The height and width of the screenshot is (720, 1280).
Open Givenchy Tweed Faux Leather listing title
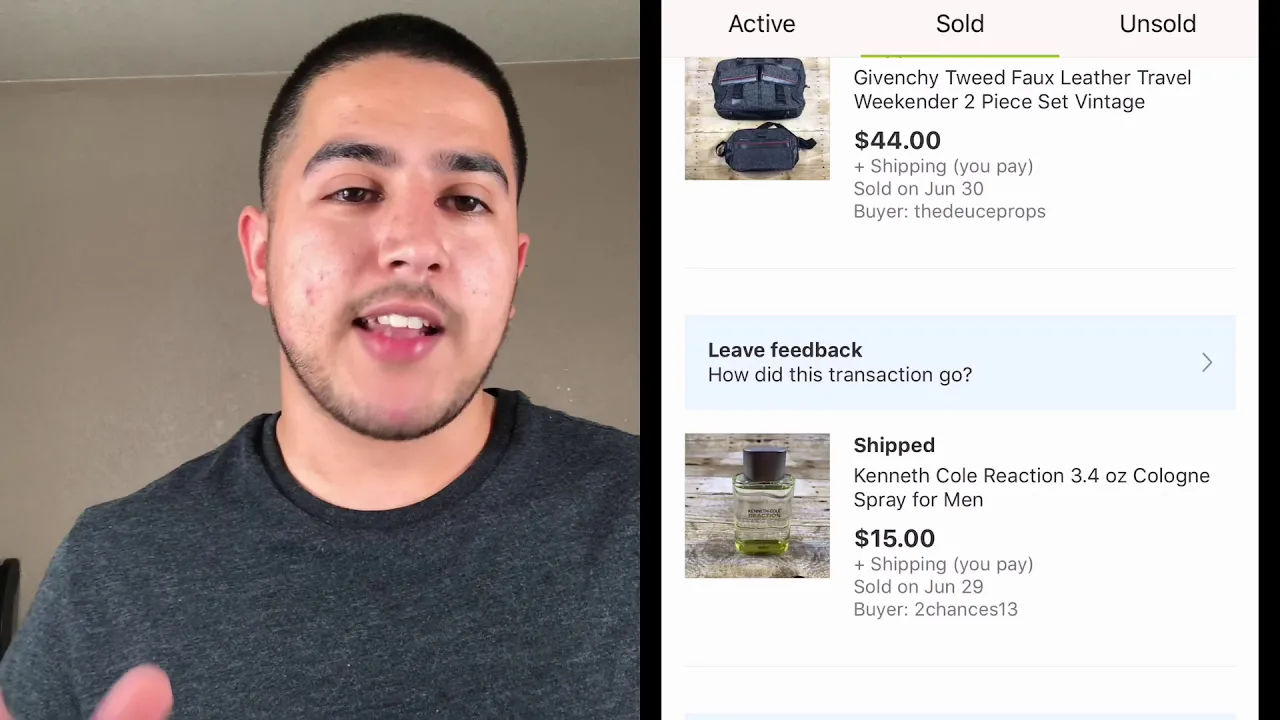[x=1021, y=89]
